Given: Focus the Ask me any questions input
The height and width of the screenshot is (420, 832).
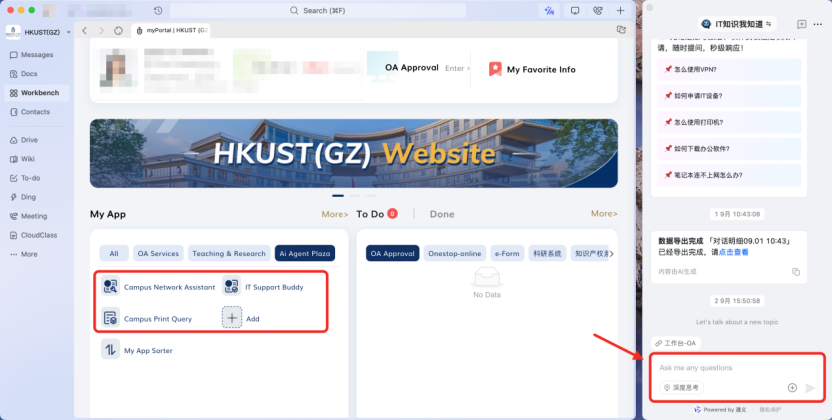Looking at the screenshot, I should [738, 368].
